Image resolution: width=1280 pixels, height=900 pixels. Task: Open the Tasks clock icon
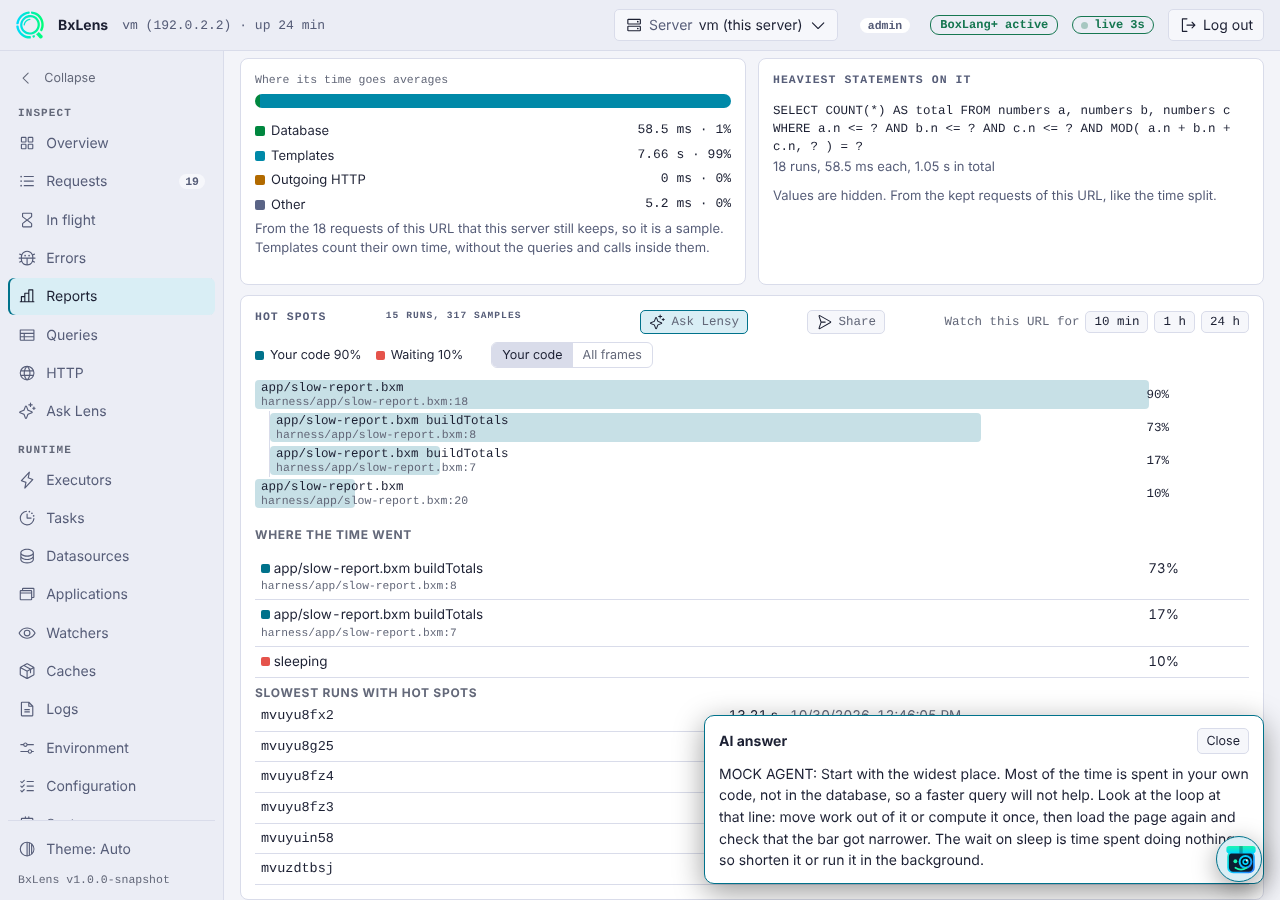tap(27, 518)
